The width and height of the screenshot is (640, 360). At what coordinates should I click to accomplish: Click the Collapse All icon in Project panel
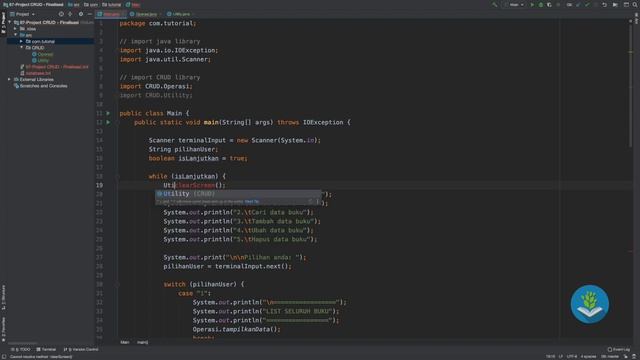[70, 14]
